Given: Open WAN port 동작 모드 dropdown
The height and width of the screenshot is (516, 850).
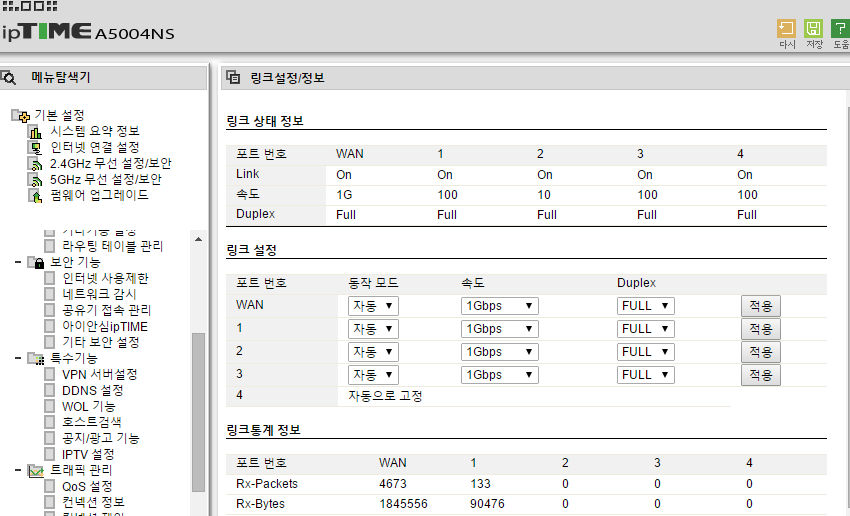Looking at the screenshot, I should (373, 305).
